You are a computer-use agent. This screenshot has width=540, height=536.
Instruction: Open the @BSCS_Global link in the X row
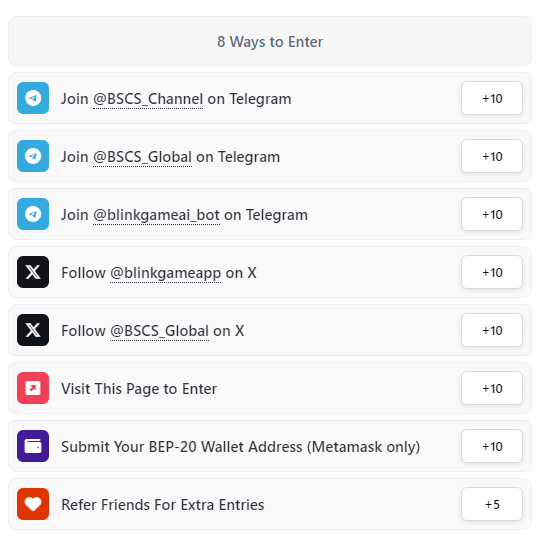tap(159, 331)
